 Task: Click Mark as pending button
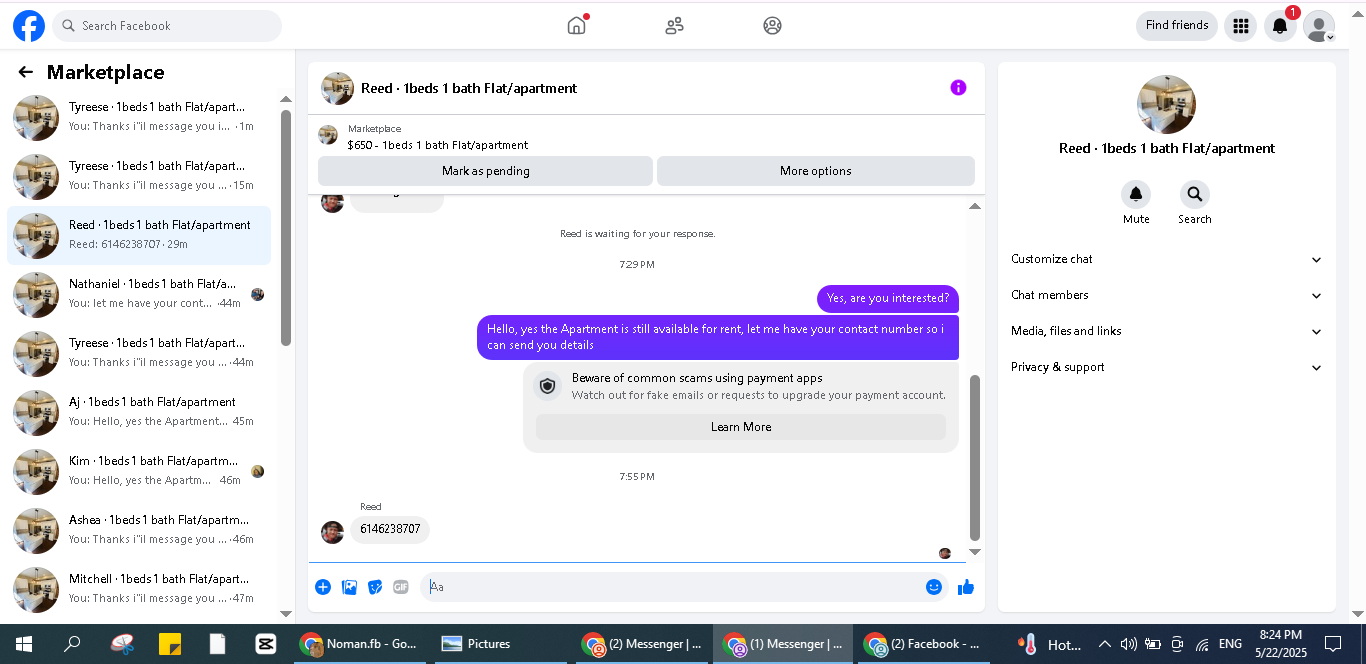(x=485, y=171)
